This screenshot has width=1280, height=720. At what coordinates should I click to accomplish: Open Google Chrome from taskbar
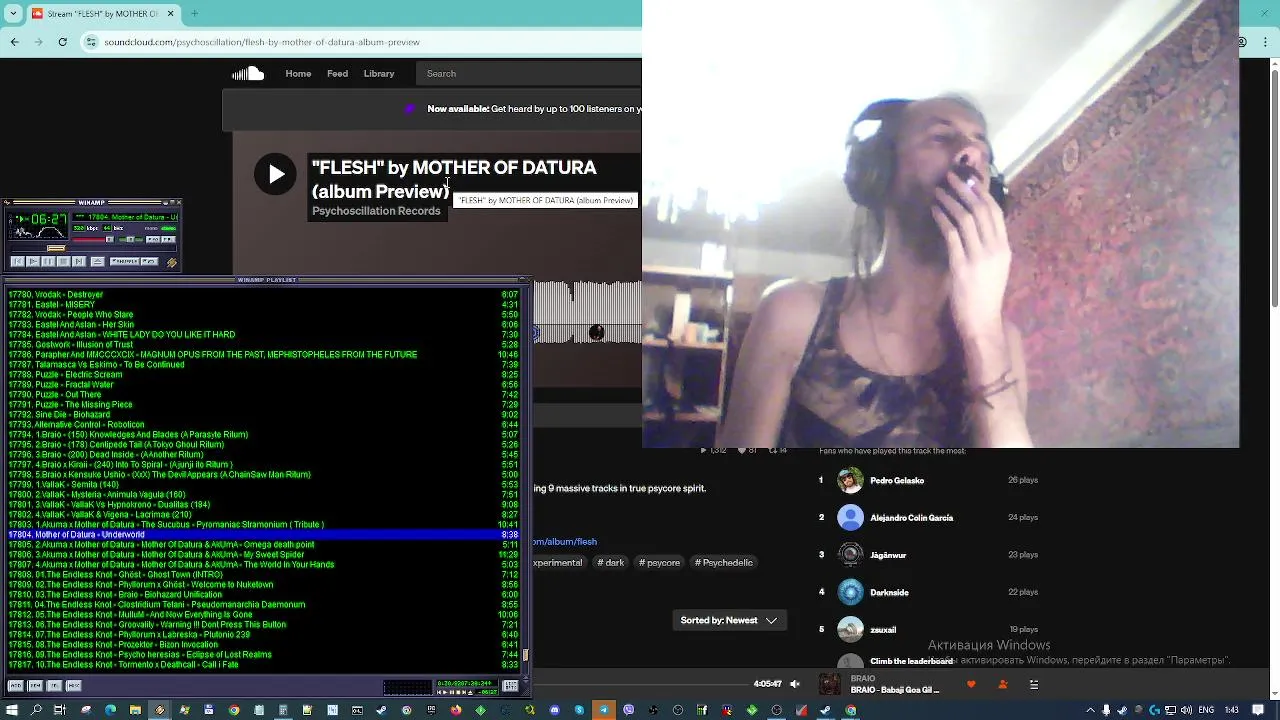(x=234, y=710)
